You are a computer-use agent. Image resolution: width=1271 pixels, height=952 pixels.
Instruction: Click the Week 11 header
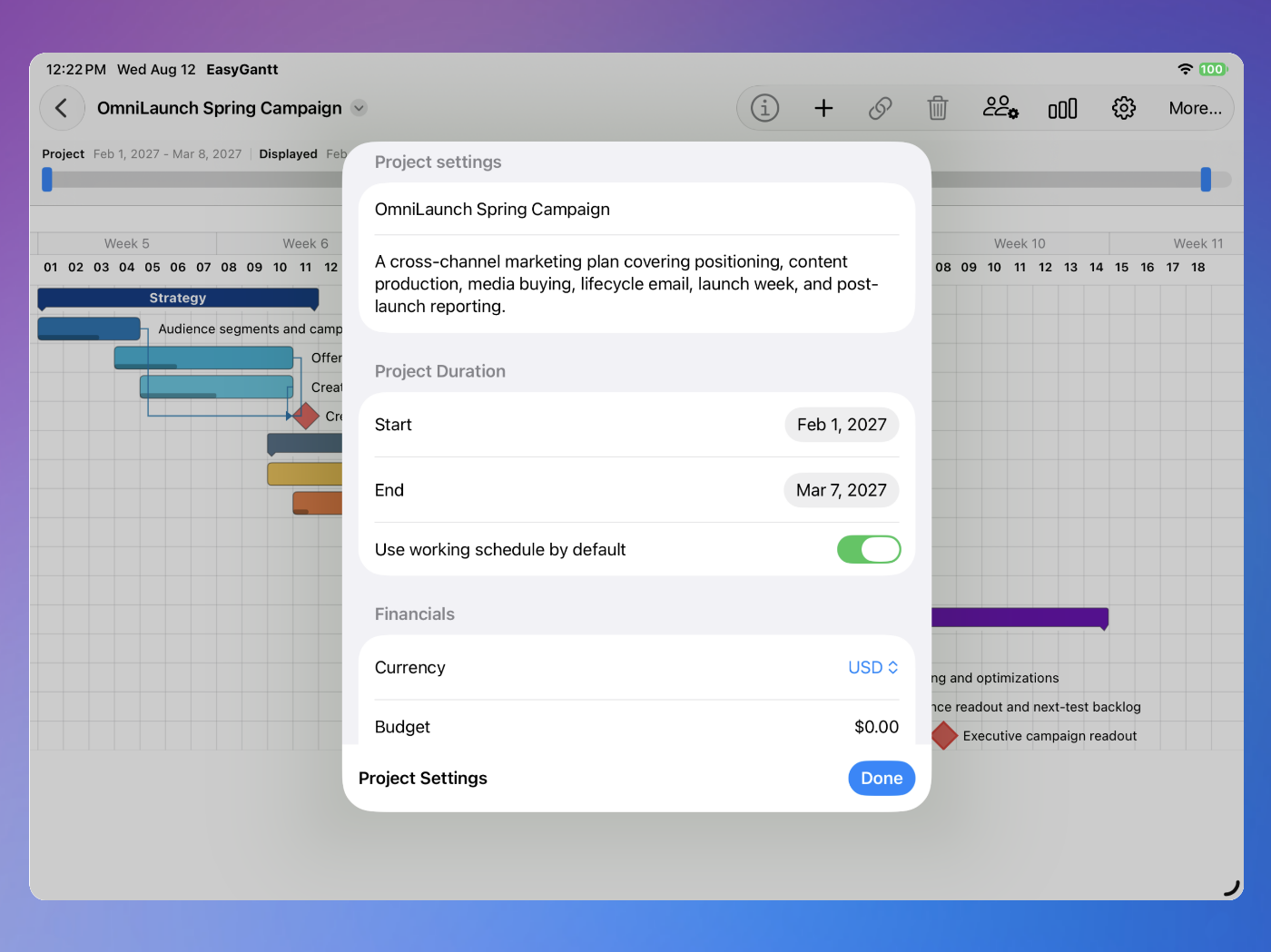click(x=1198, y=243)
